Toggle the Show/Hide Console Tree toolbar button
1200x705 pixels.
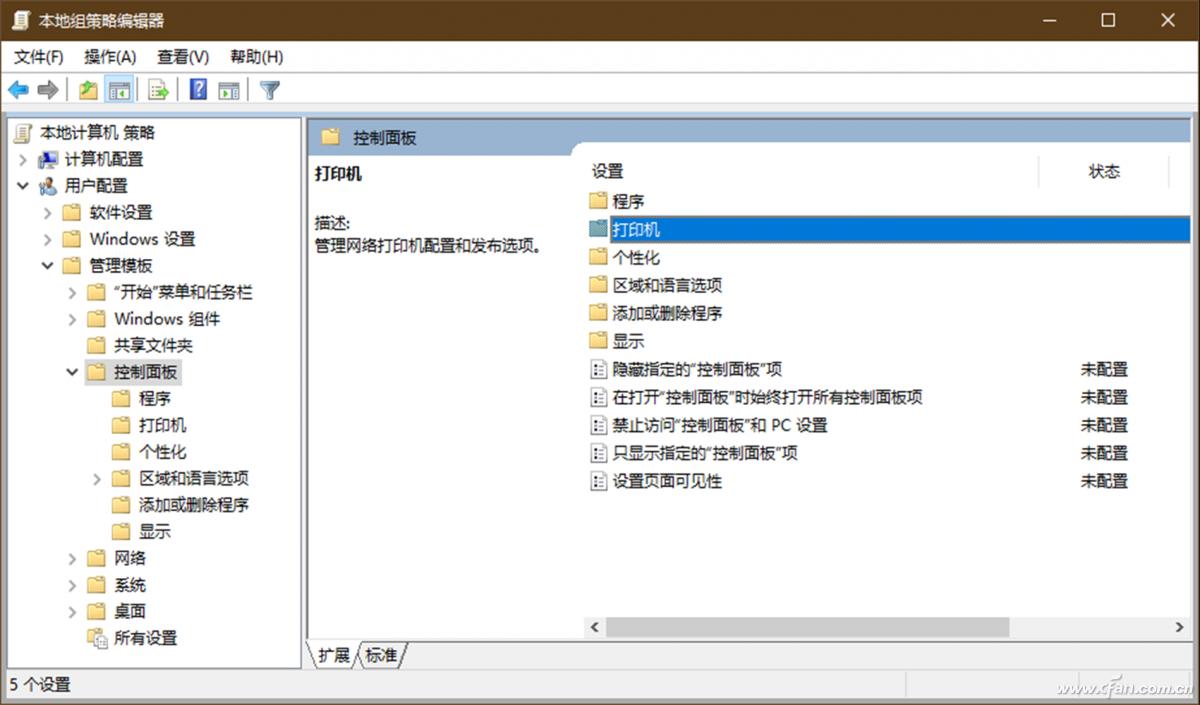tap(119, 89)
